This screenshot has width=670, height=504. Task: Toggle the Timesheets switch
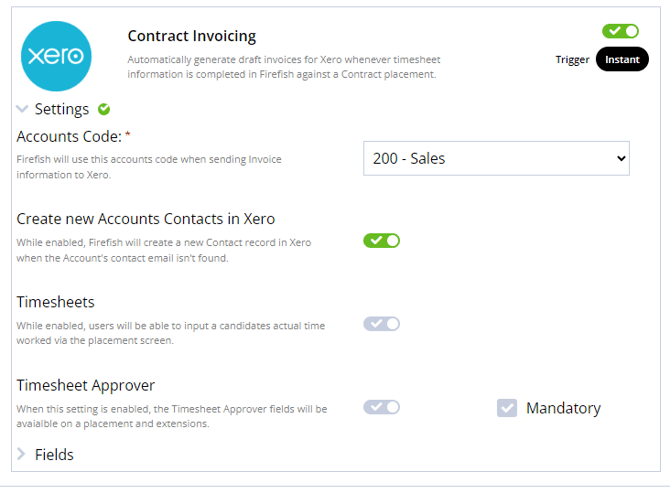tap(381, 323)
